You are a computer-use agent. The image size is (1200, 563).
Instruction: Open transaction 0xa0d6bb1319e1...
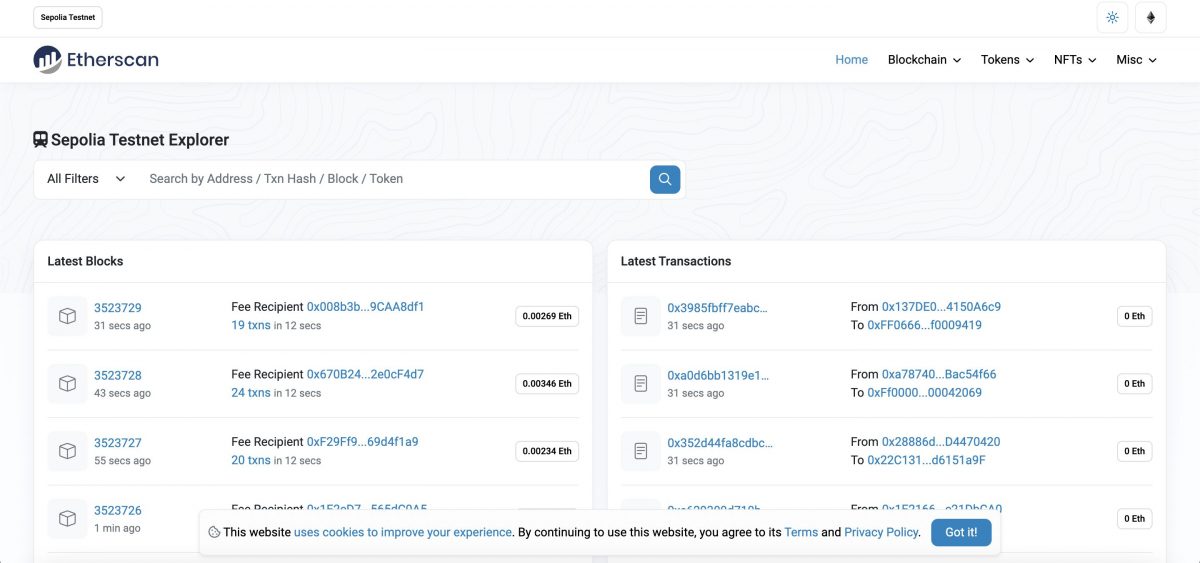(x=718, y=375)
